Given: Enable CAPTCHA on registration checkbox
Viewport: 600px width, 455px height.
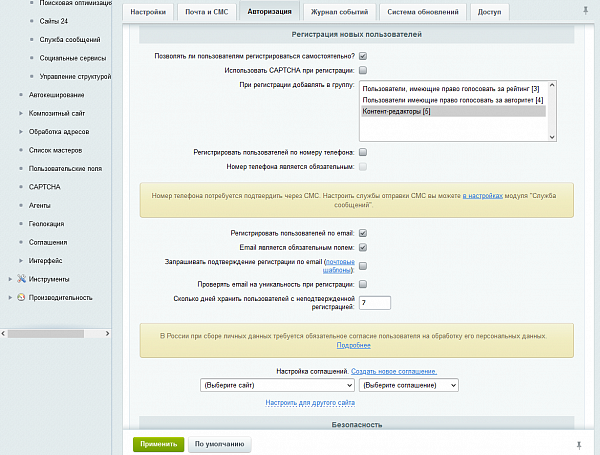Looking at the screenshot, I should (363, 71).
